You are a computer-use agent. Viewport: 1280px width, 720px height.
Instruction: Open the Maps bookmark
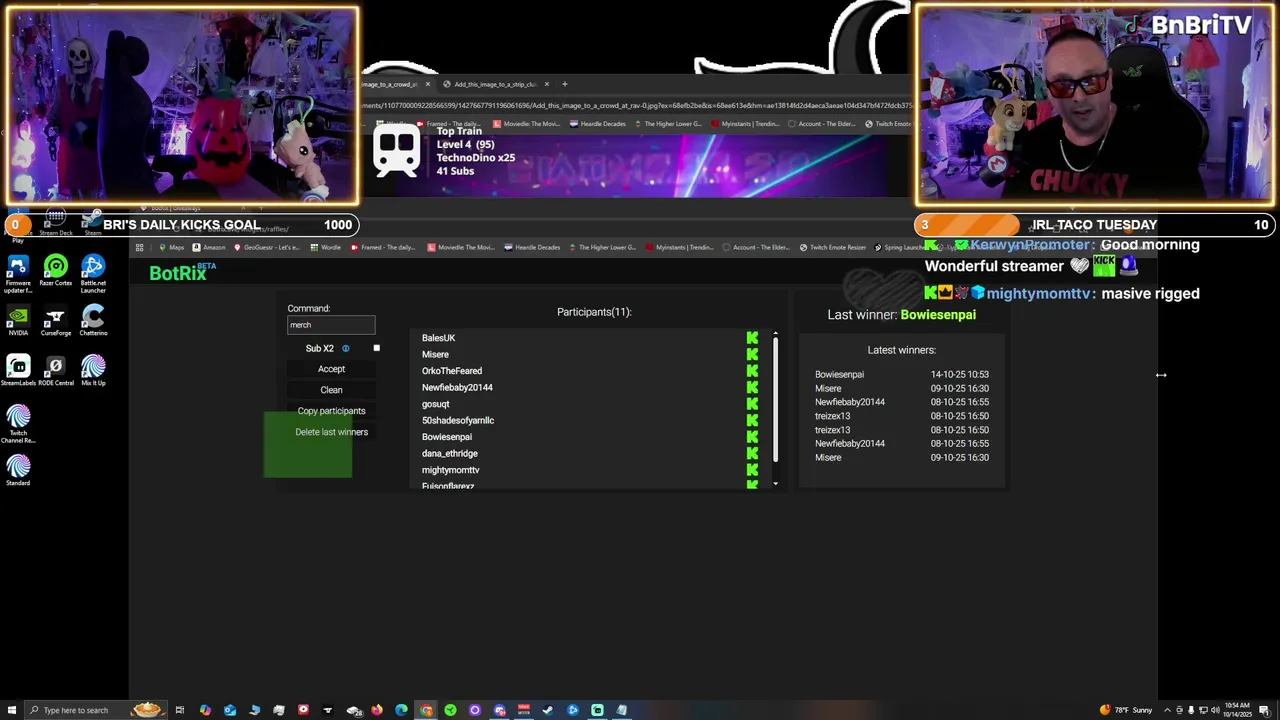(172, 248)
